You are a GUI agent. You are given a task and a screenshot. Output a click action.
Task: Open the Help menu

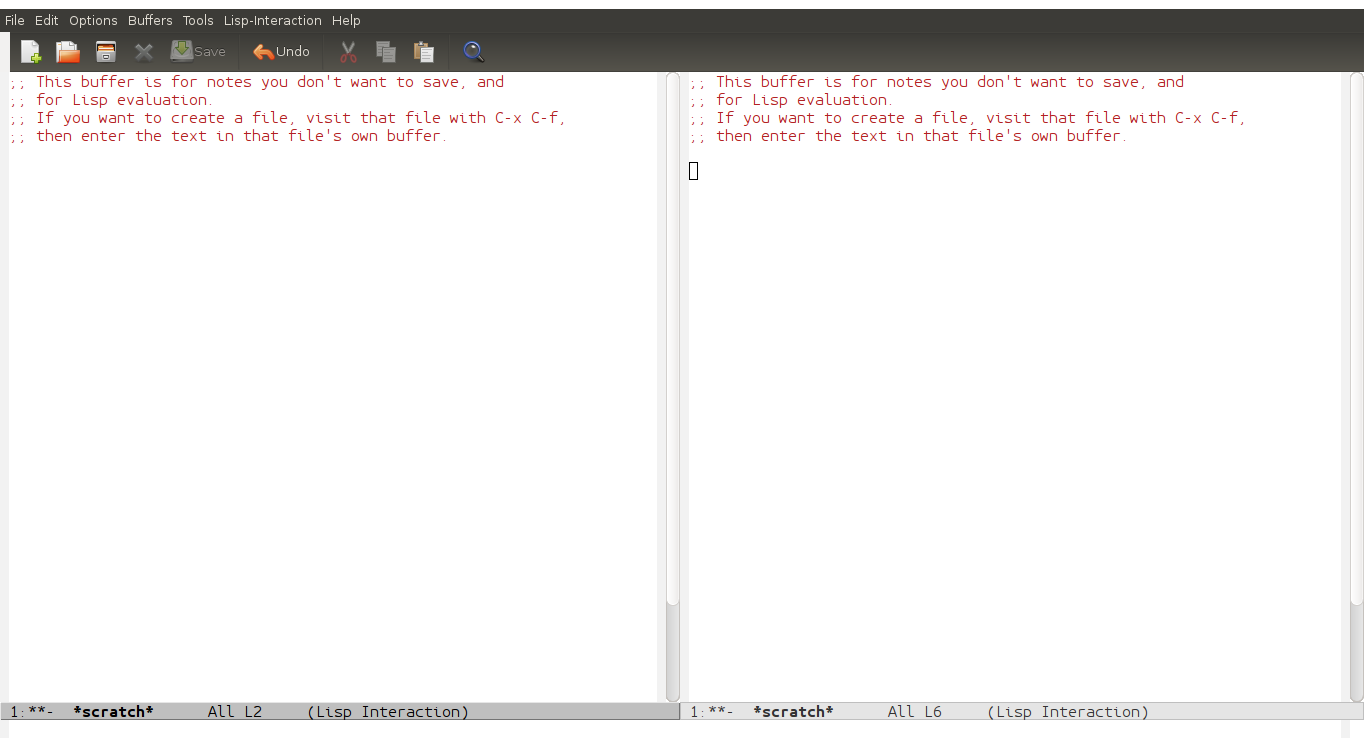tap(346, 20)
